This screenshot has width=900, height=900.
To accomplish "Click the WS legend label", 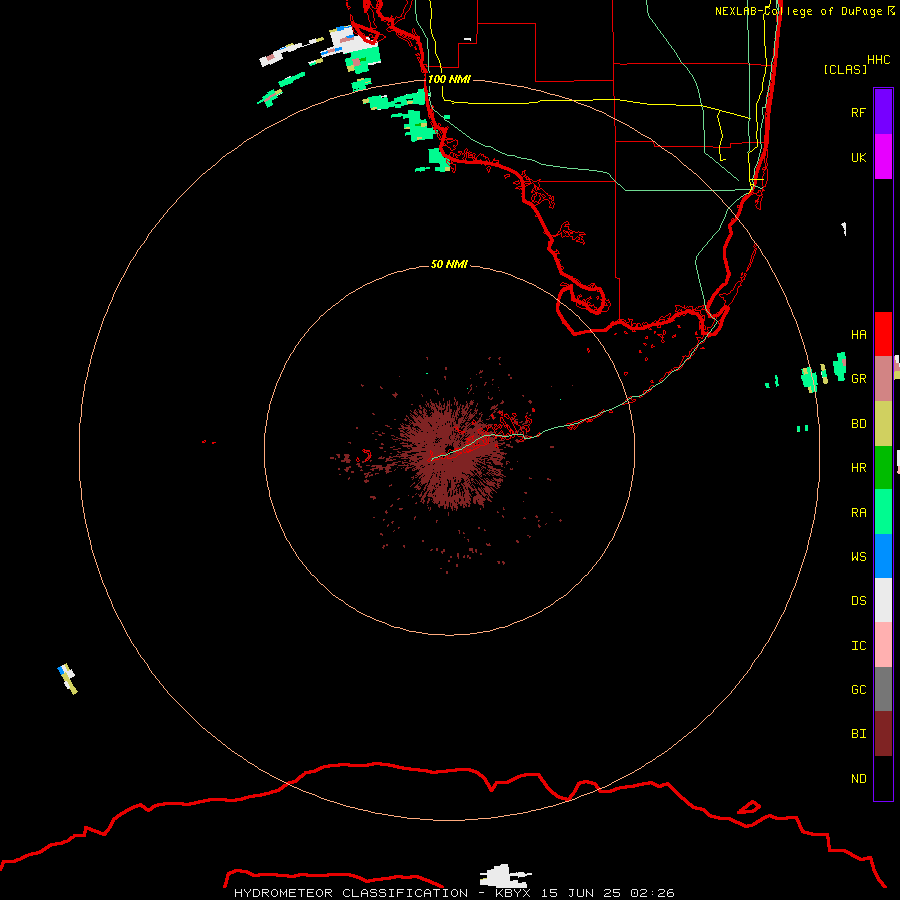I will (858, 557).
